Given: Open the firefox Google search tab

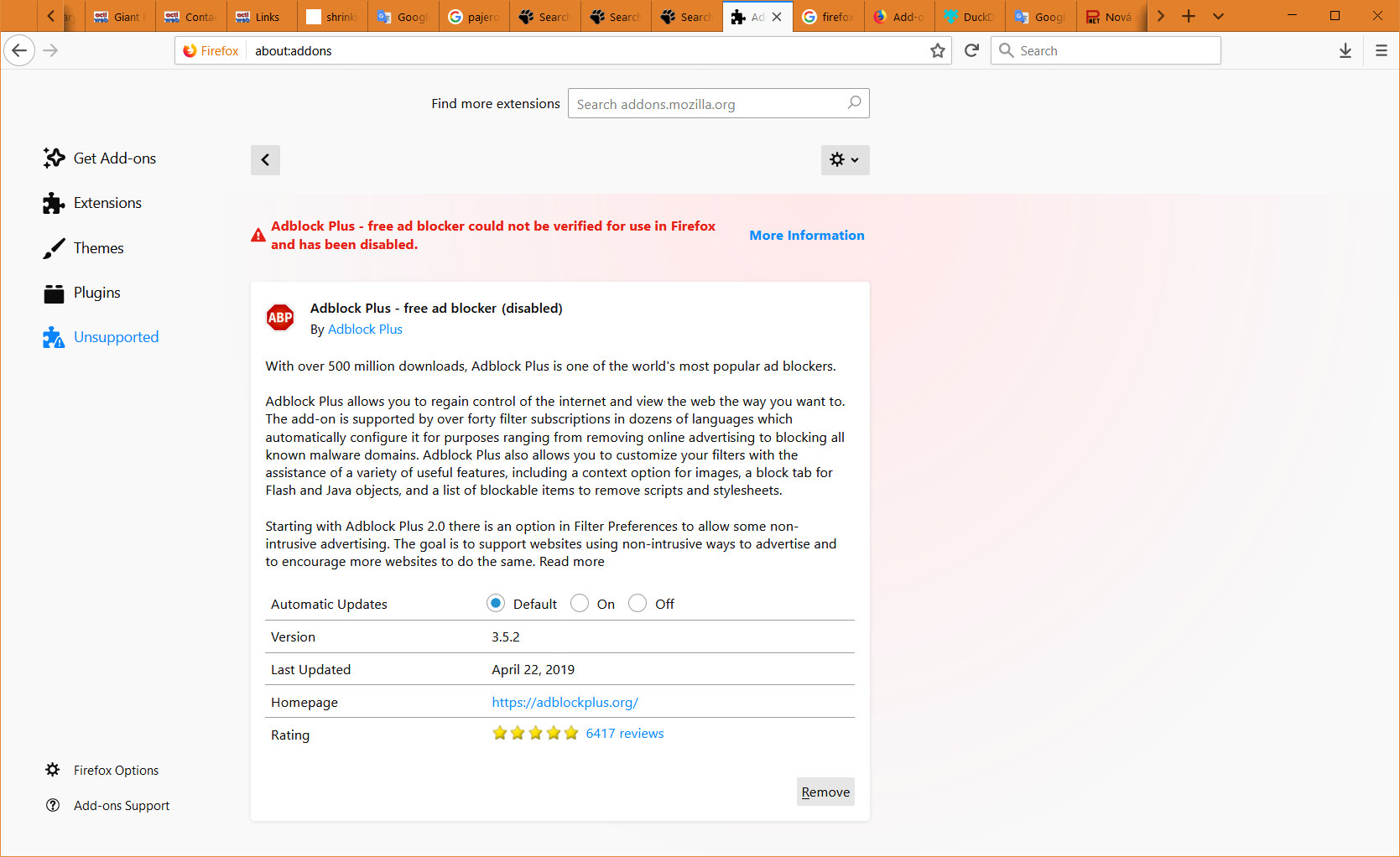Looking at the screenshot, I should (x=828, y=17).
